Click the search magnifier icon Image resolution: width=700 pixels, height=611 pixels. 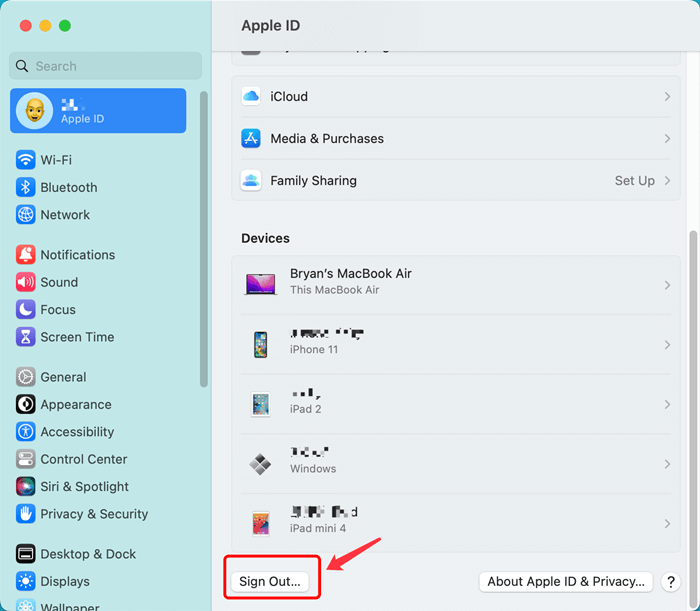(22, 66)
